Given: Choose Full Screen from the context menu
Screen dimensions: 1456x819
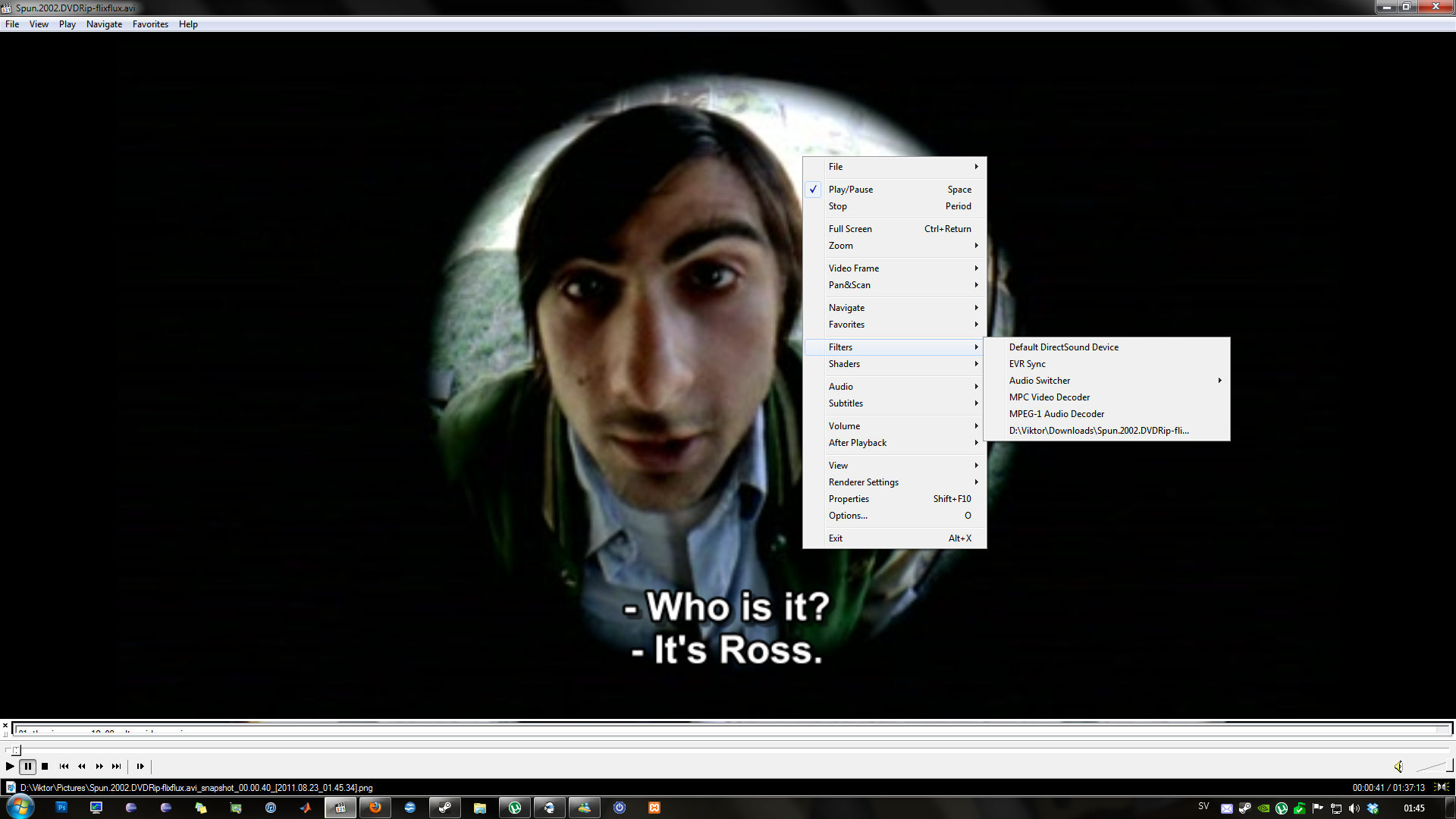Looking at the screenshot, I should pos(850,229).
